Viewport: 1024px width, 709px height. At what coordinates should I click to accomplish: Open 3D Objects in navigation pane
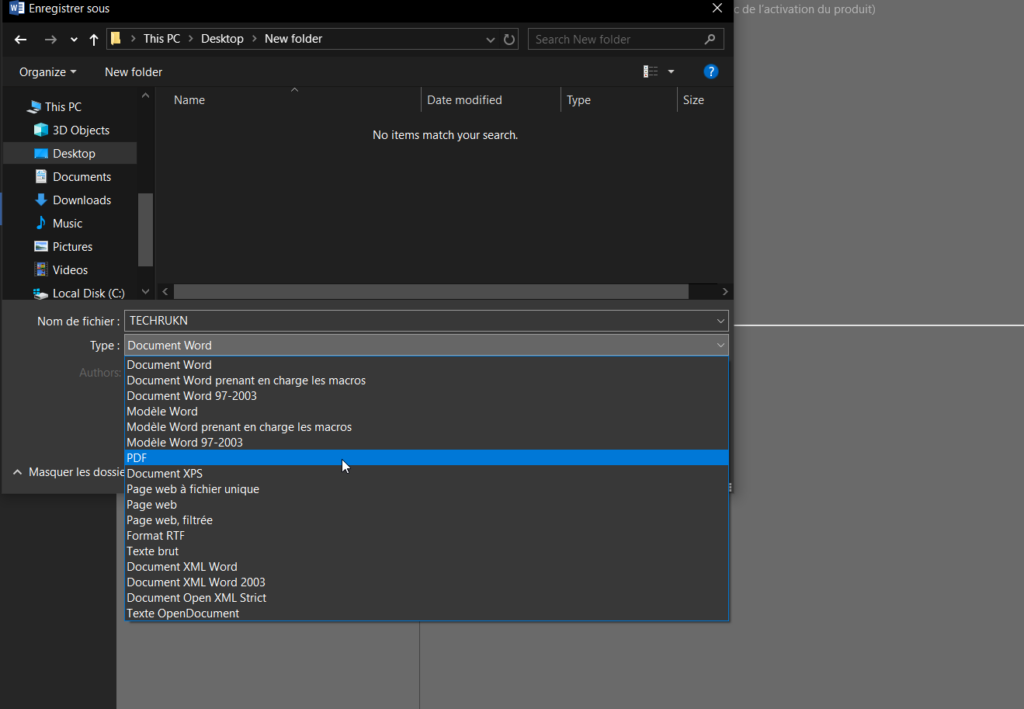click(81, 130)
